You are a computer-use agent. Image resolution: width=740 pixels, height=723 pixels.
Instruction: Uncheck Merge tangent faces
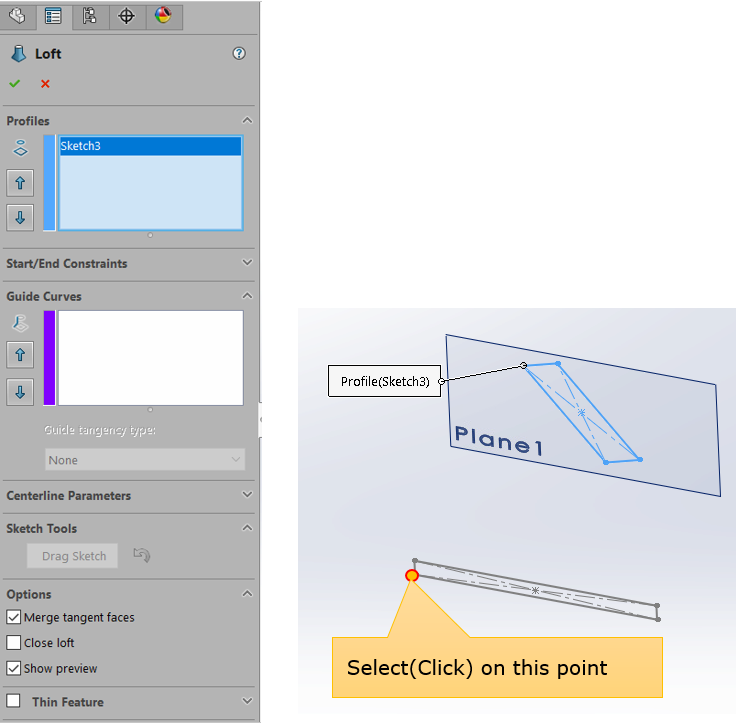pyautogui.click(x=14, y=617)
